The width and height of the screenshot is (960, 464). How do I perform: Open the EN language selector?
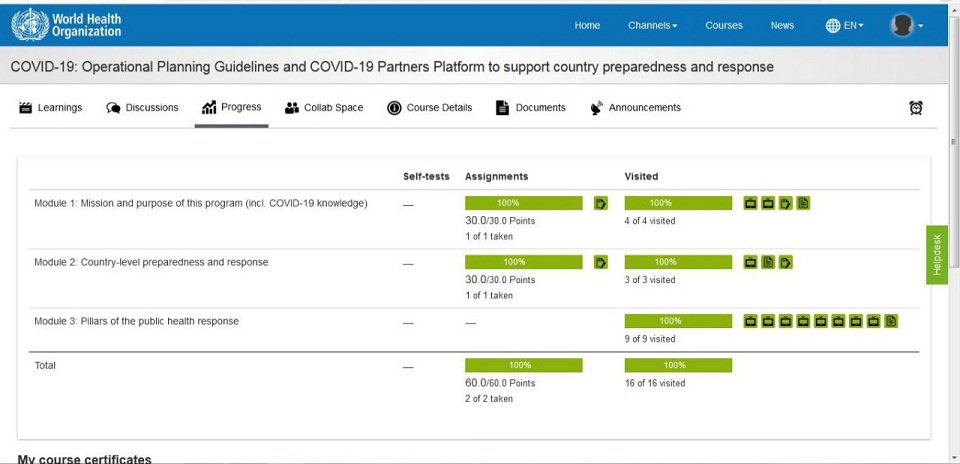(x=845, y=26)
